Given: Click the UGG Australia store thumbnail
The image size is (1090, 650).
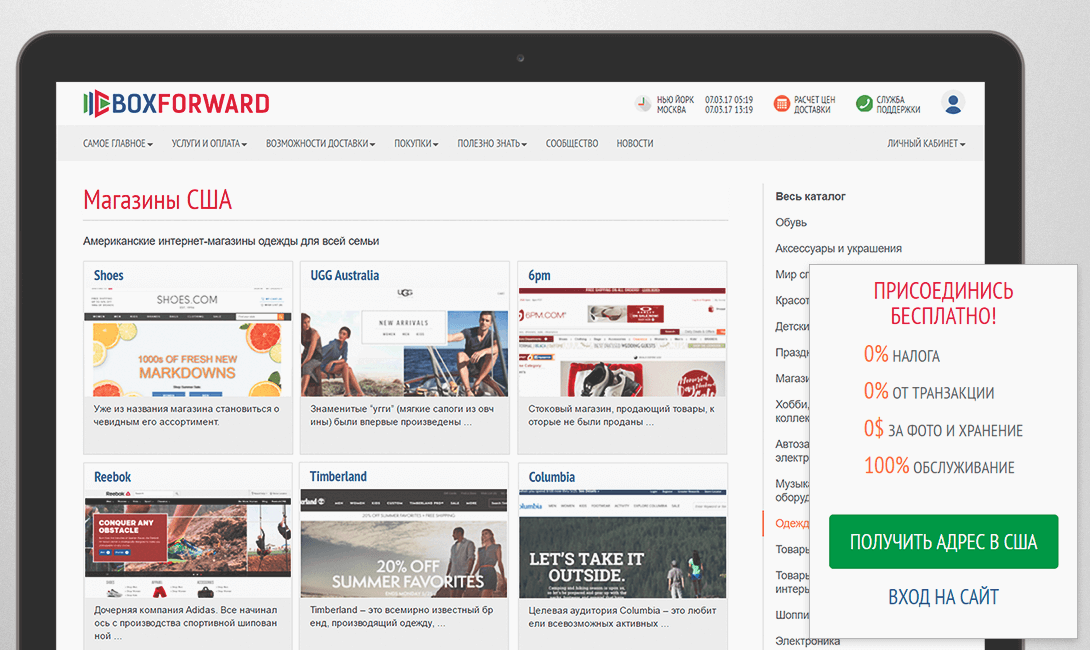Looking at the screenshot, I should [405, 341].
